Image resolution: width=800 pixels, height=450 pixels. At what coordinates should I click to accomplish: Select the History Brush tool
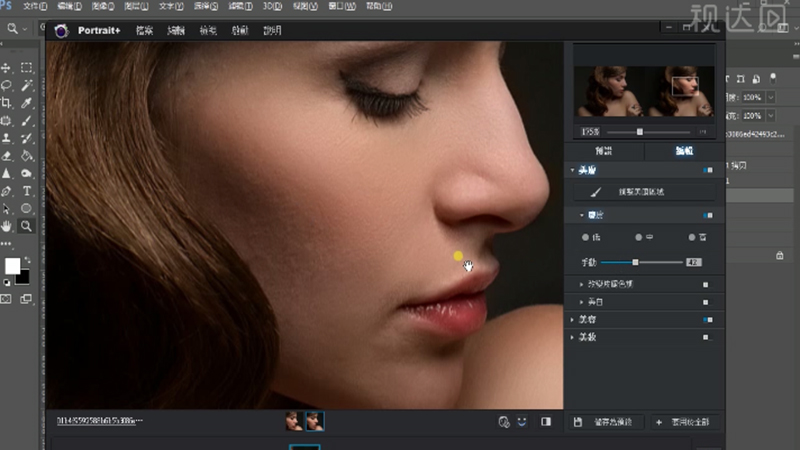tap(27, 138)
